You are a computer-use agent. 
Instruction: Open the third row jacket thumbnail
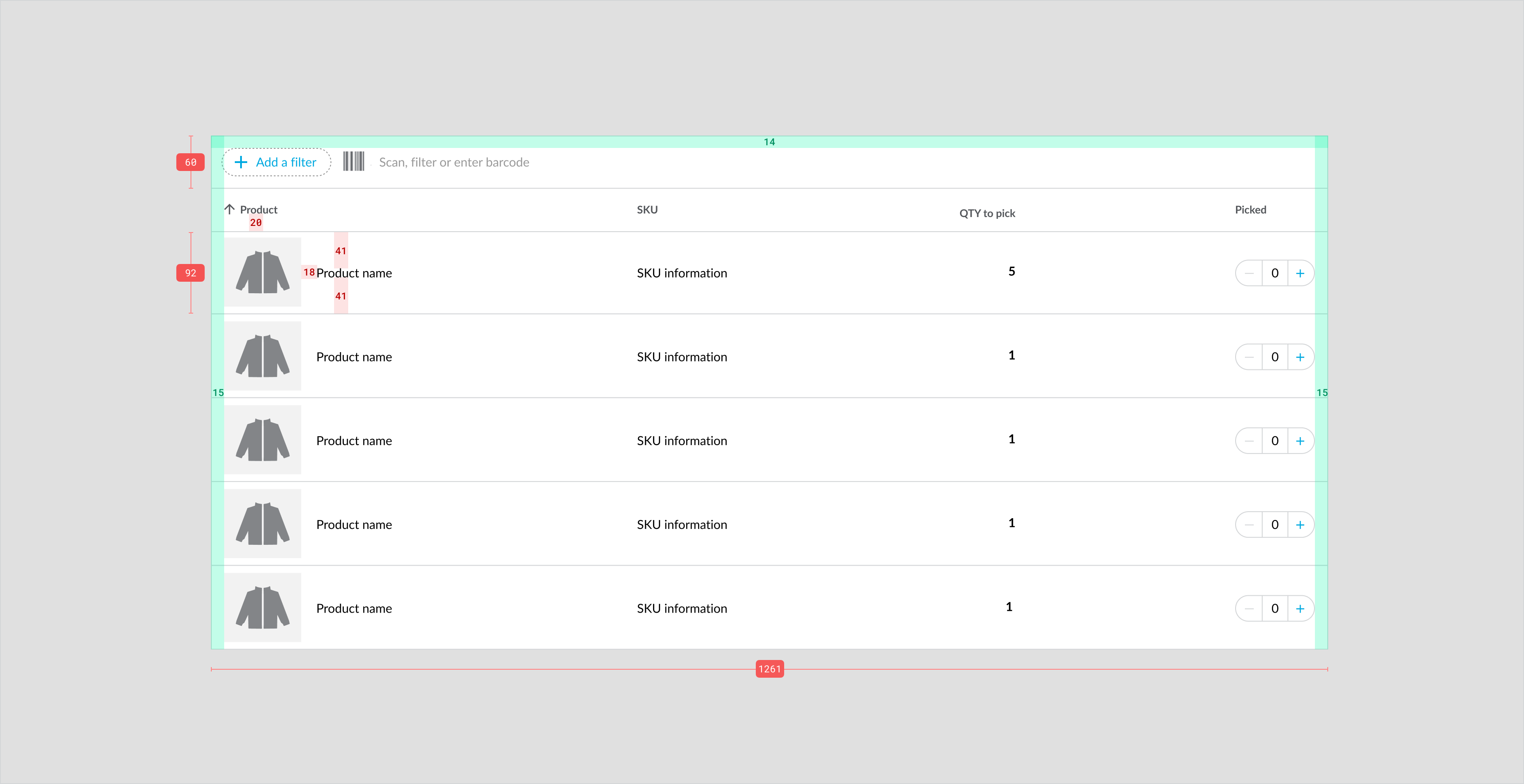pyautogui.click(x=263, y=440)
